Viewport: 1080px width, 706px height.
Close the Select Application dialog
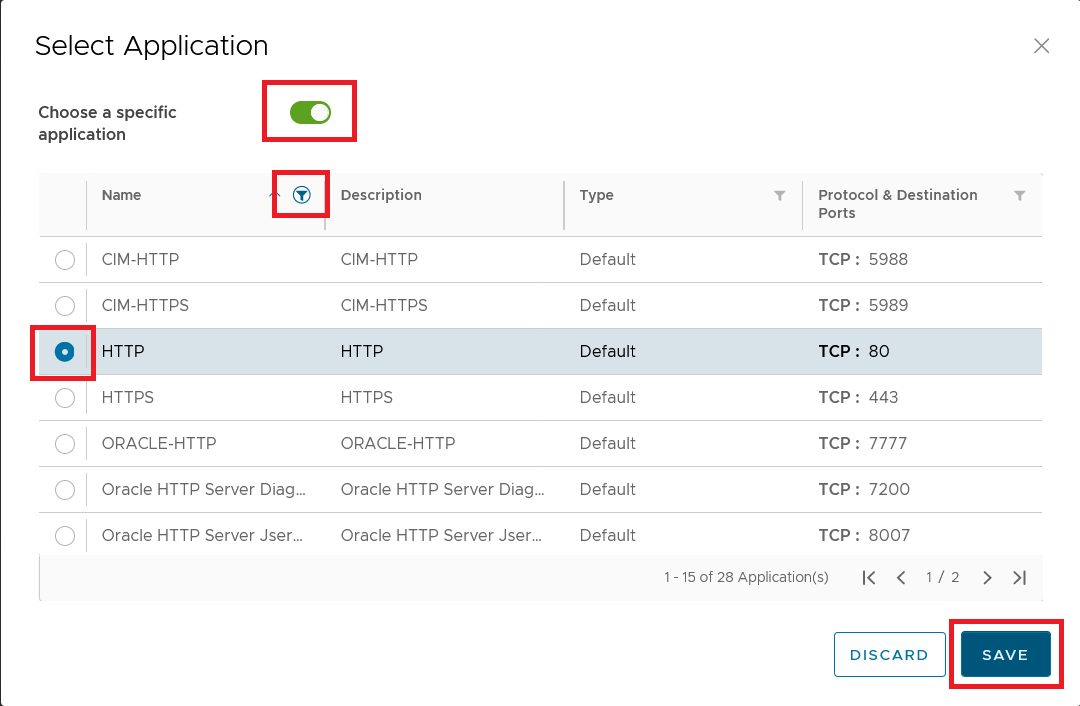[x=1041, y=46]
